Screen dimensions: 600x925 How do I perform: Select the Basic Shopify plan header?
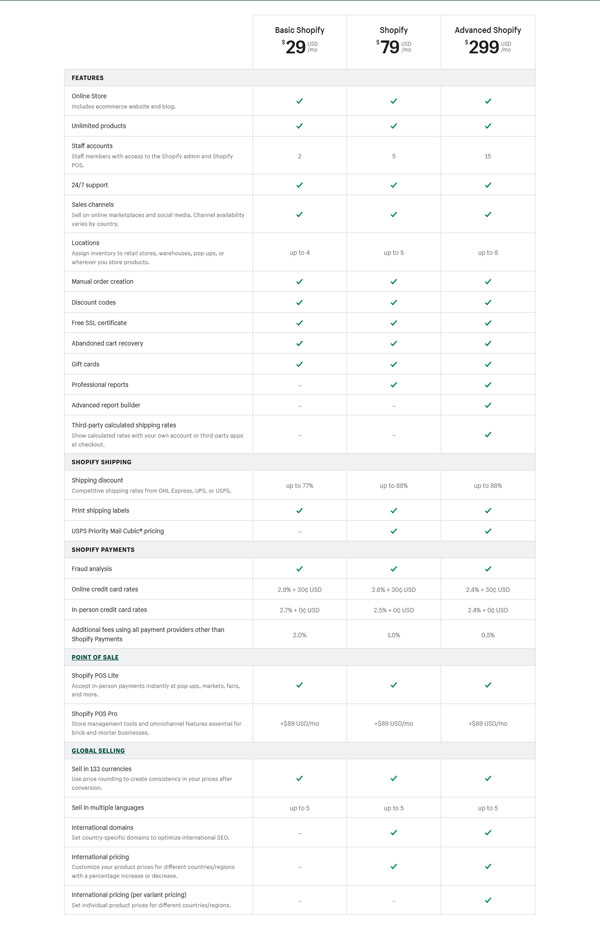click(300, 41)
